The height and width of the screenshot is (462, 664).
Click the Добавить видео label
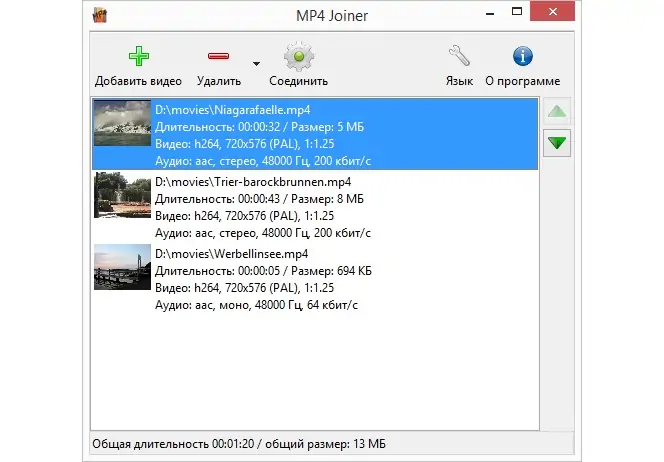pos(138,81)
